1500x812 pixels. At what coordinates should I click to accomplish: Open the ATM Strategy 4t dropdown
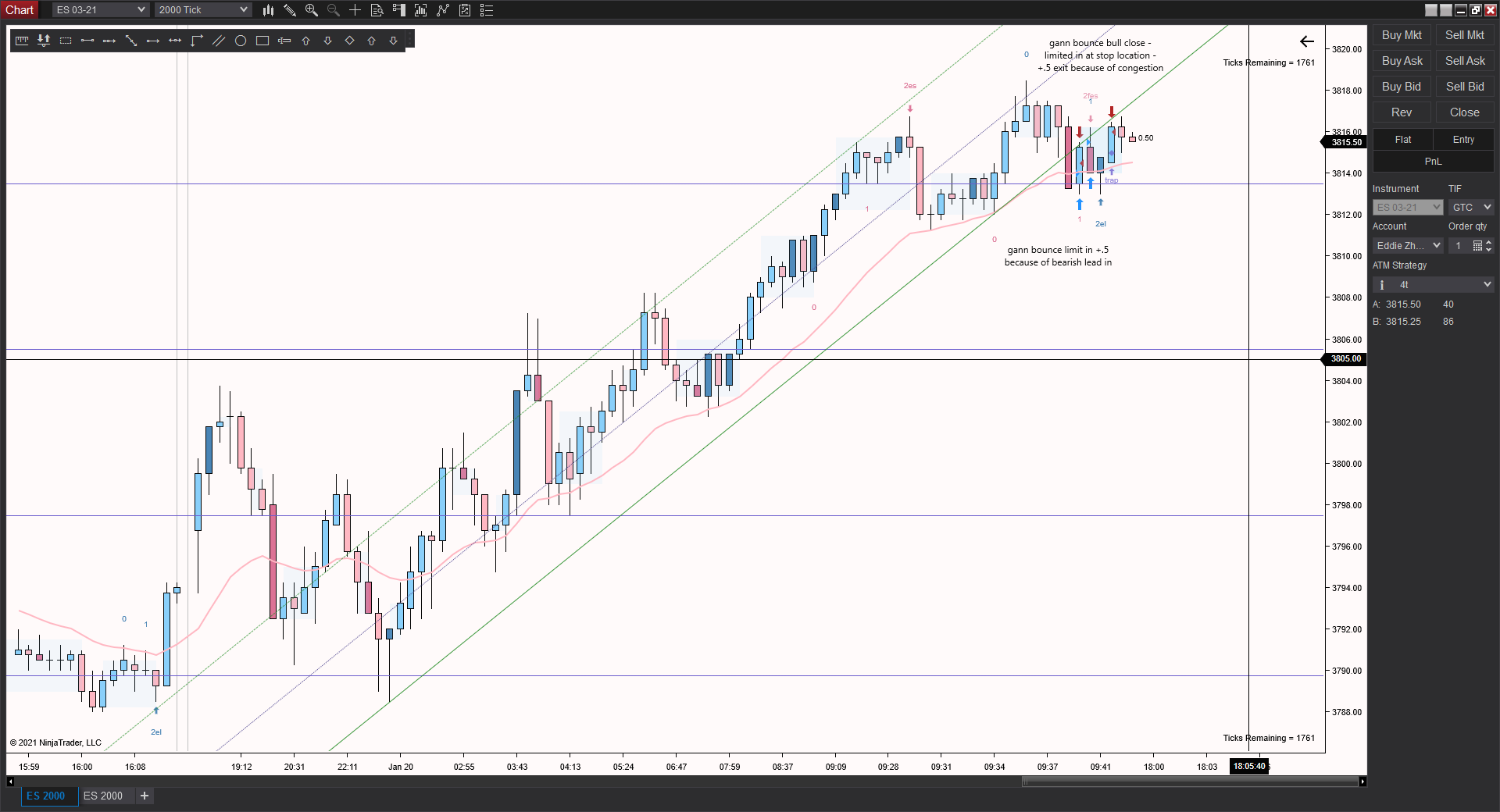(1434, 285)
